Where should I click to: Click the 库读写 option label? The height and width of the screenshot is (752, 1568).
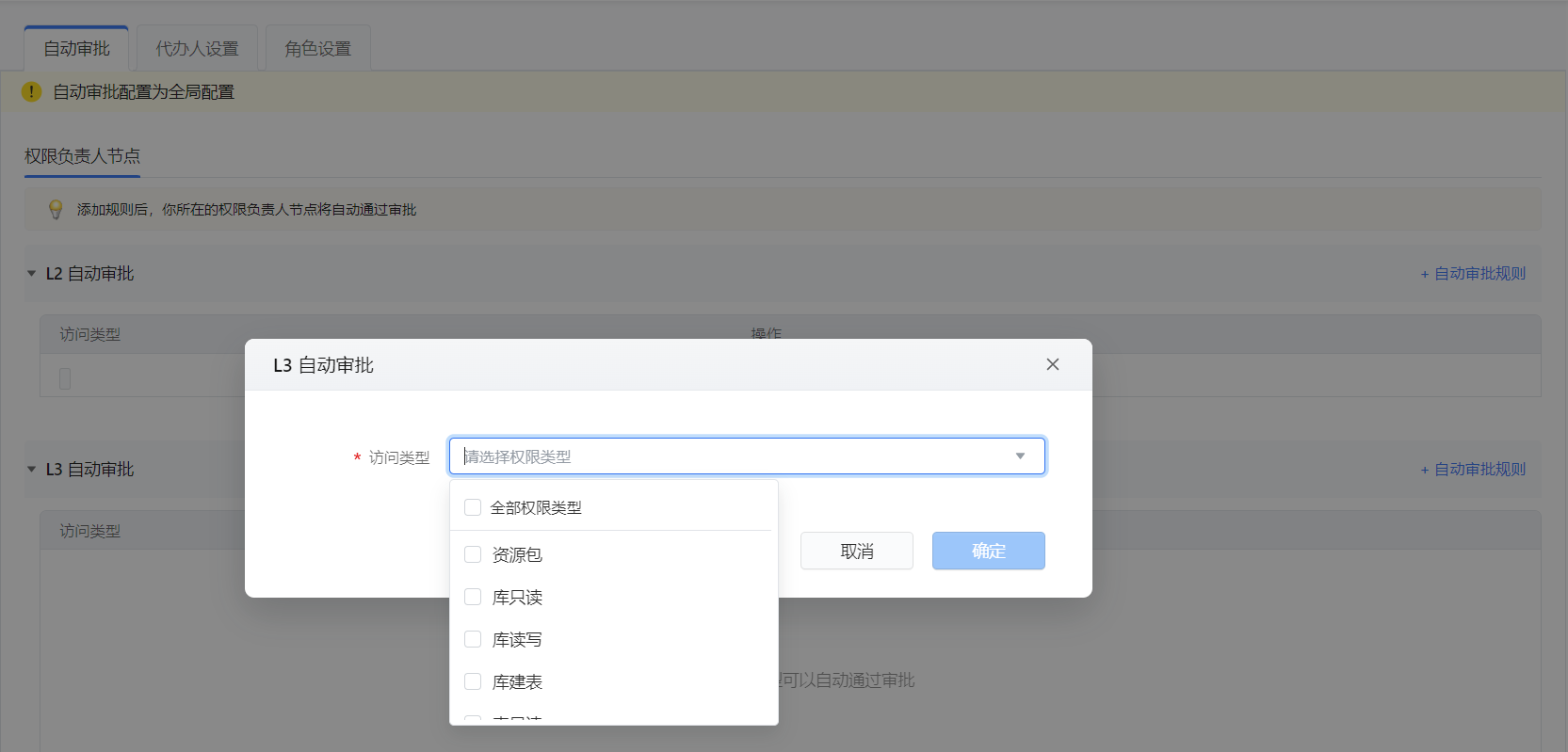point(517,639)
